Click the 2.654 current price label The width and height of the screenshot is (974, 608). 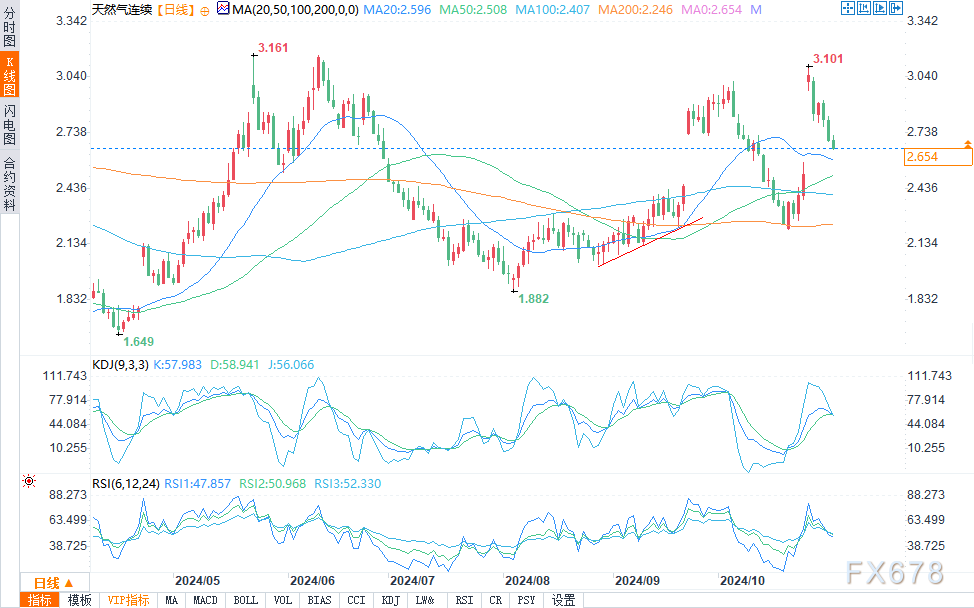pyautogui.click(x=922, y=157)
